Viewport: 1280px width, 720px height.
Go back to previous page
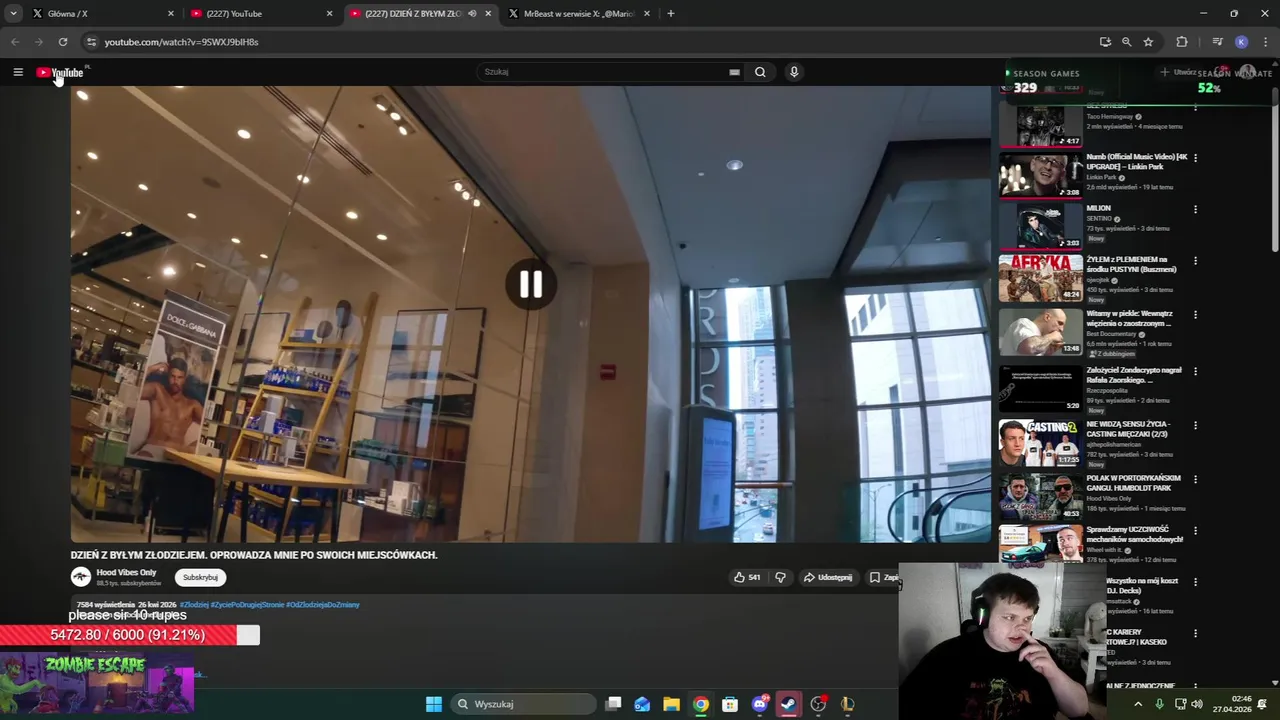[x=15, y=42]
